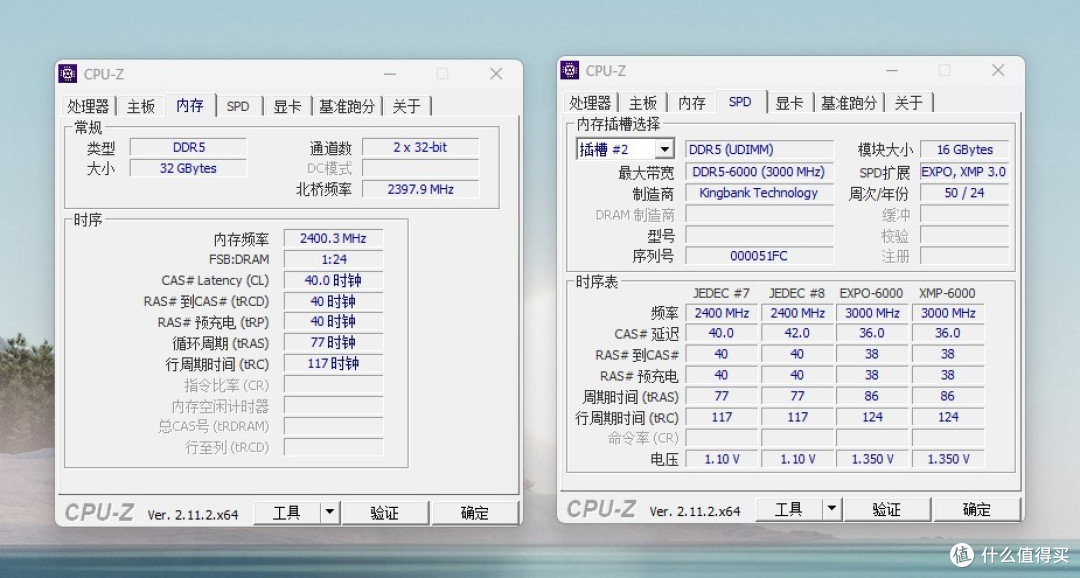Image resolution: width=1080 pixels, height=578 pixels.
Task: Click the 117 时钟 tRC value
Action: coord(333,364)
